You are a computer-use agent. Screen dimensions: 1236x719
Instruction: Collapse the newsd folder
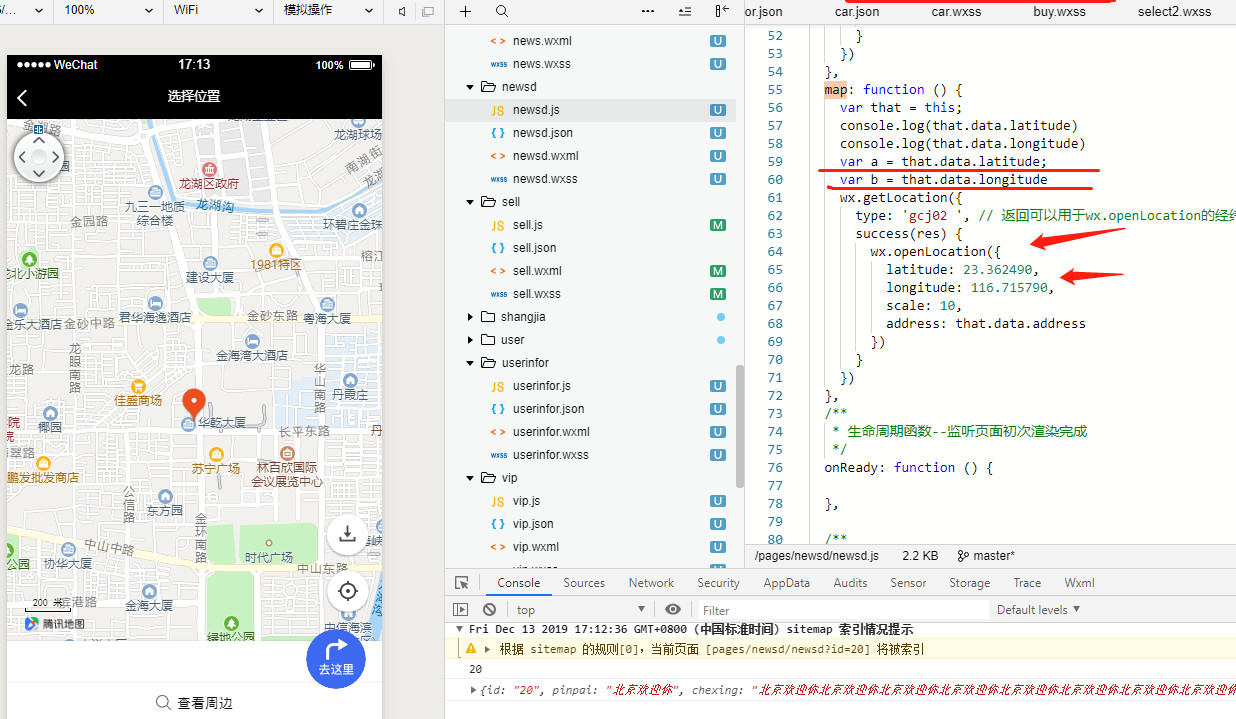pyautogui.click(x=470, y=87)
